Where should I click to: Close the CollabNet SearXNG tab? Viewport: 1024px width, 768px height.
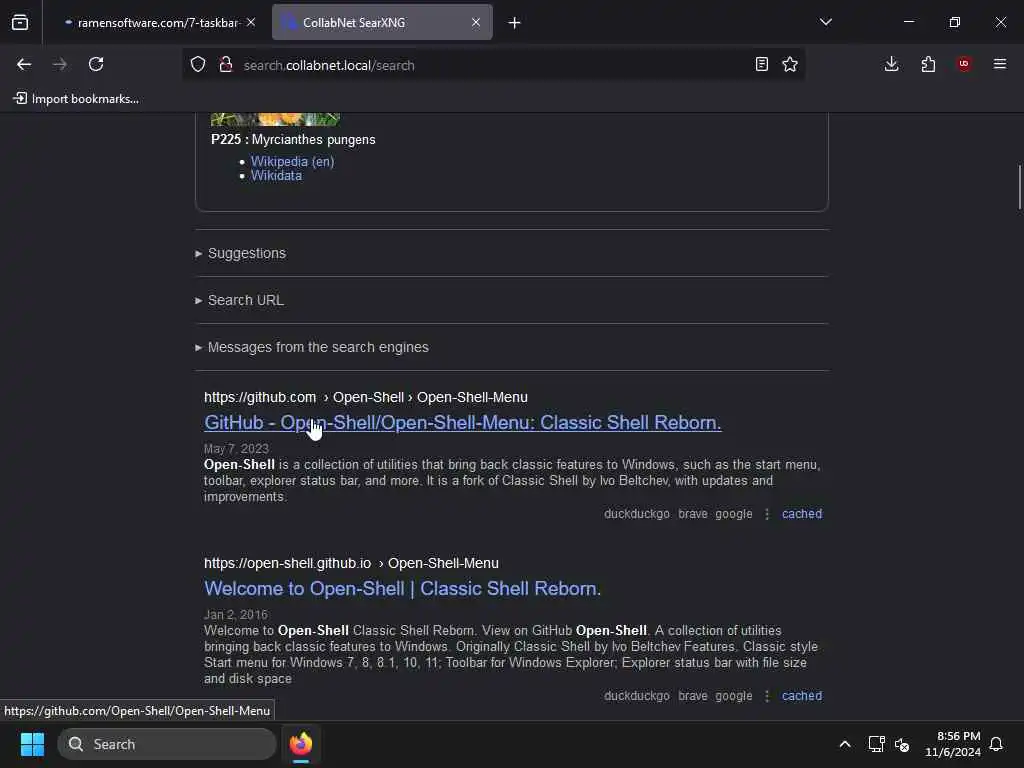(x=476, y=22)
